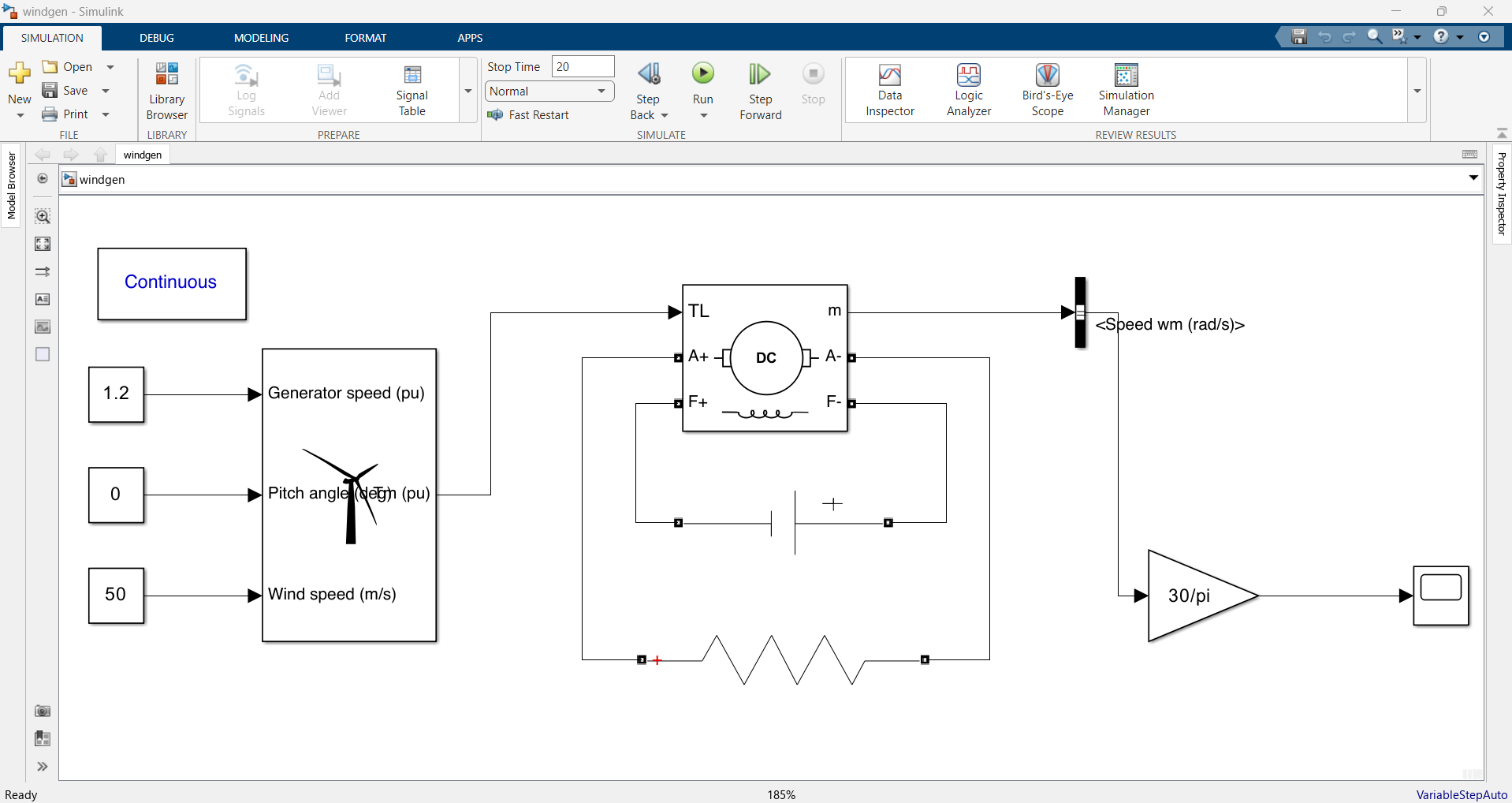Open the Property Inspector side panel
This screenshot has width=1512, height=803.
click(1501, 193)
